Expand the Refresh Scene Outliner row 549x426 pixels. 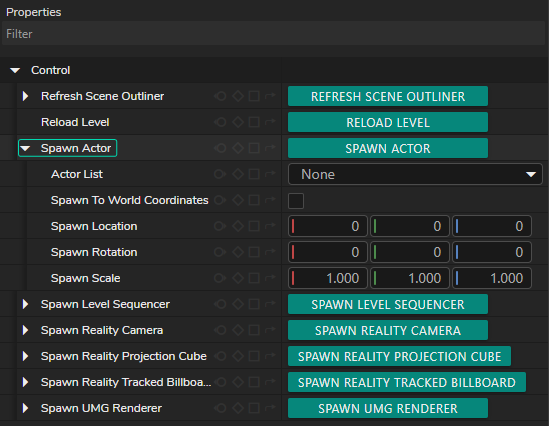[25, 96]
